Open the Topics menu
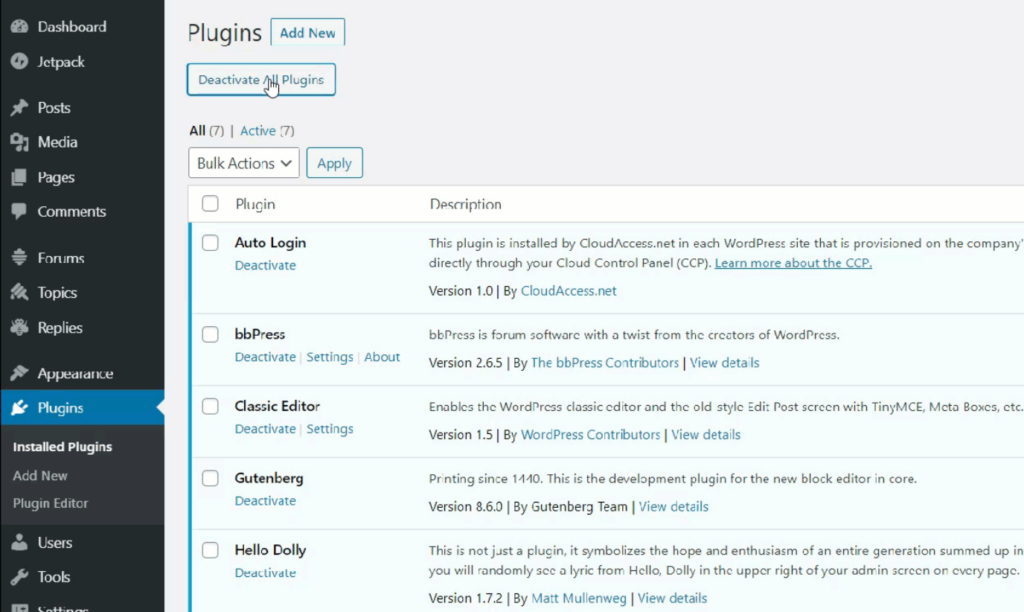 57,293
